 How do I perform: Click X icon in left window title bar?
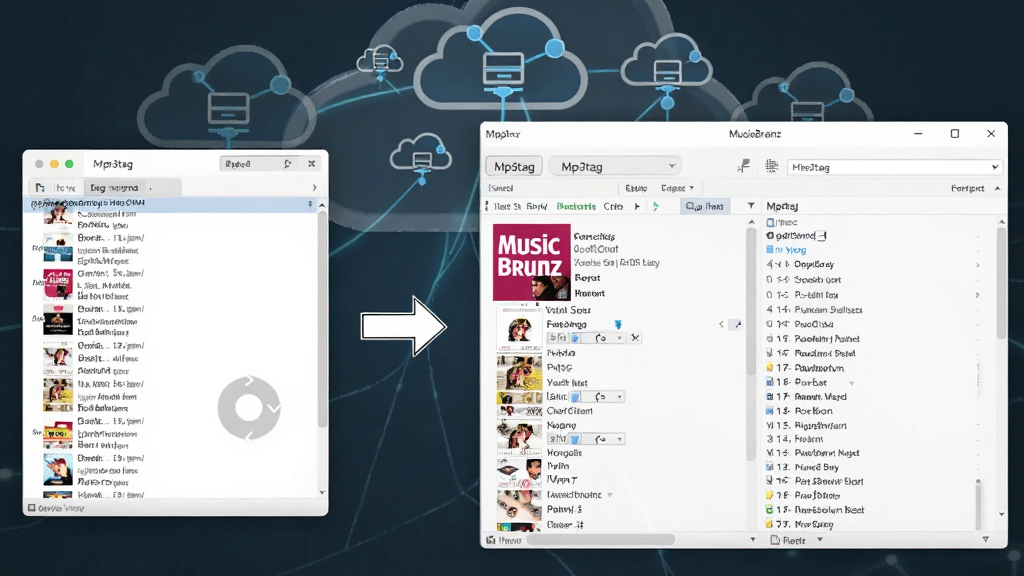312,164
